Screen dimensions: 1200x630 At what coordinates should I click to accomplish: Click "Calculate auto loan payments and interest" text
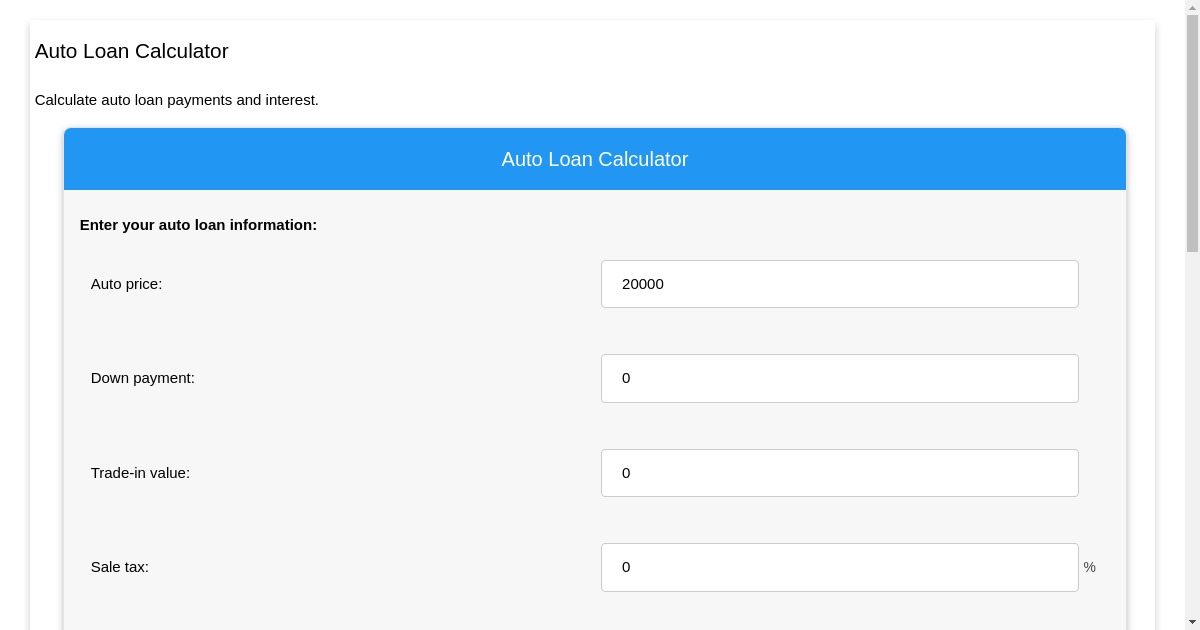[x=177, y=100]
